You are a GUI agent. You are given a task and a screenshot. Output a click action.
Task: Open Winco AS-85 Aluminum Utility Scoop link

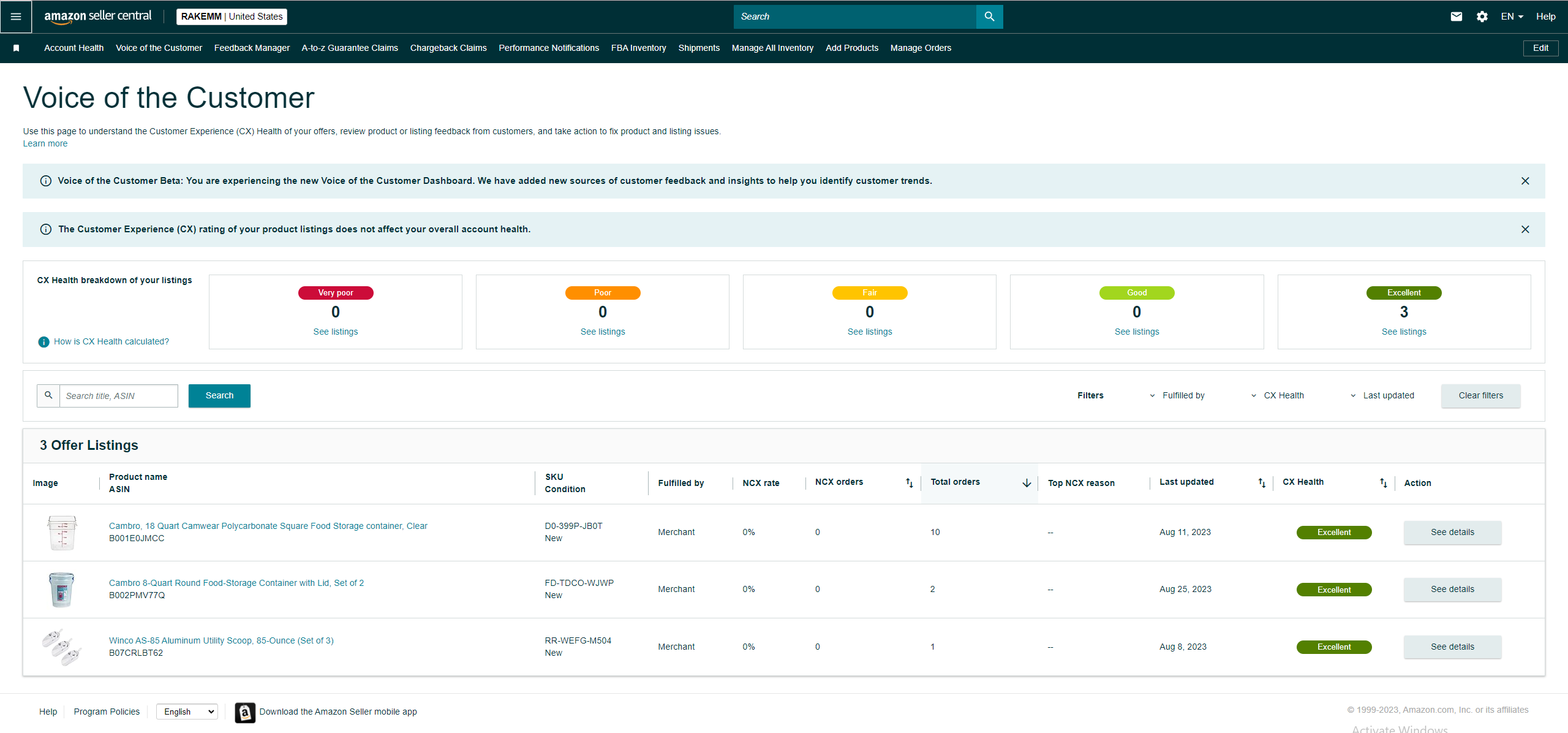221,641
